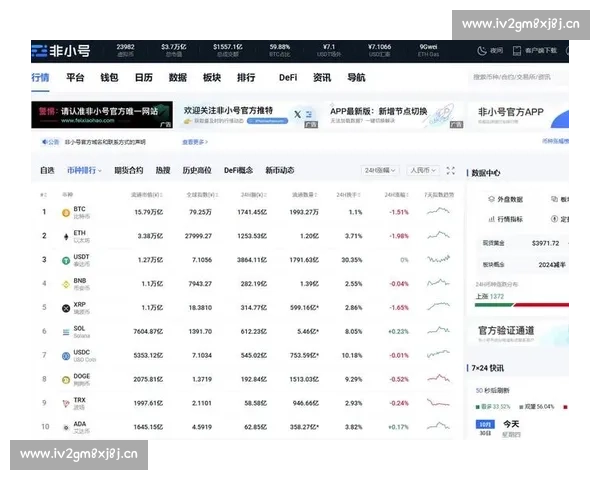Select the 热搜 tab
600x480 pixels.
[x=163, y=170]
